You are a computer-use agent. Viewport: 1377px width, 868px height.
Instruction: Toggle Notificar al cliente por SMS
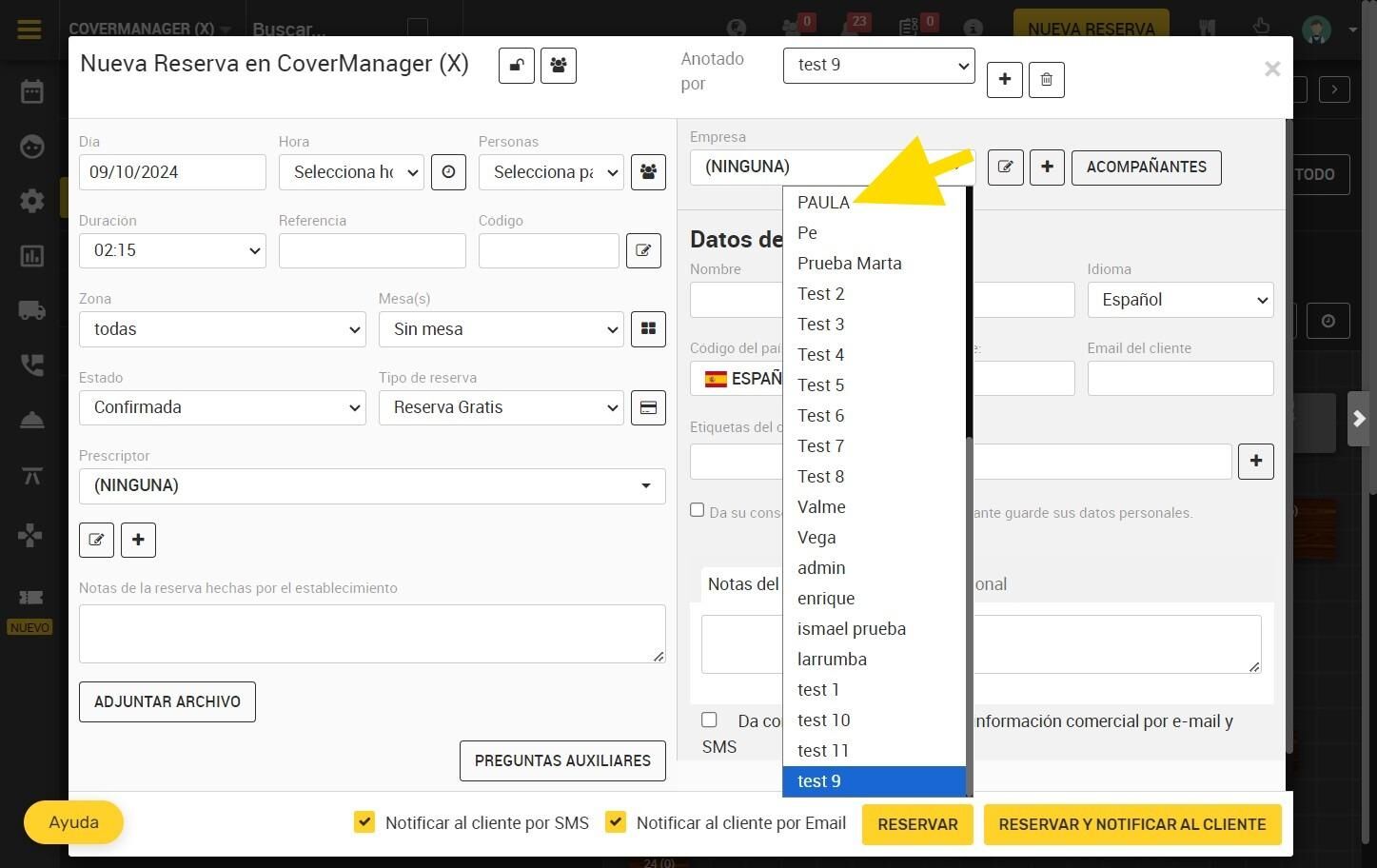coord(364,822)
